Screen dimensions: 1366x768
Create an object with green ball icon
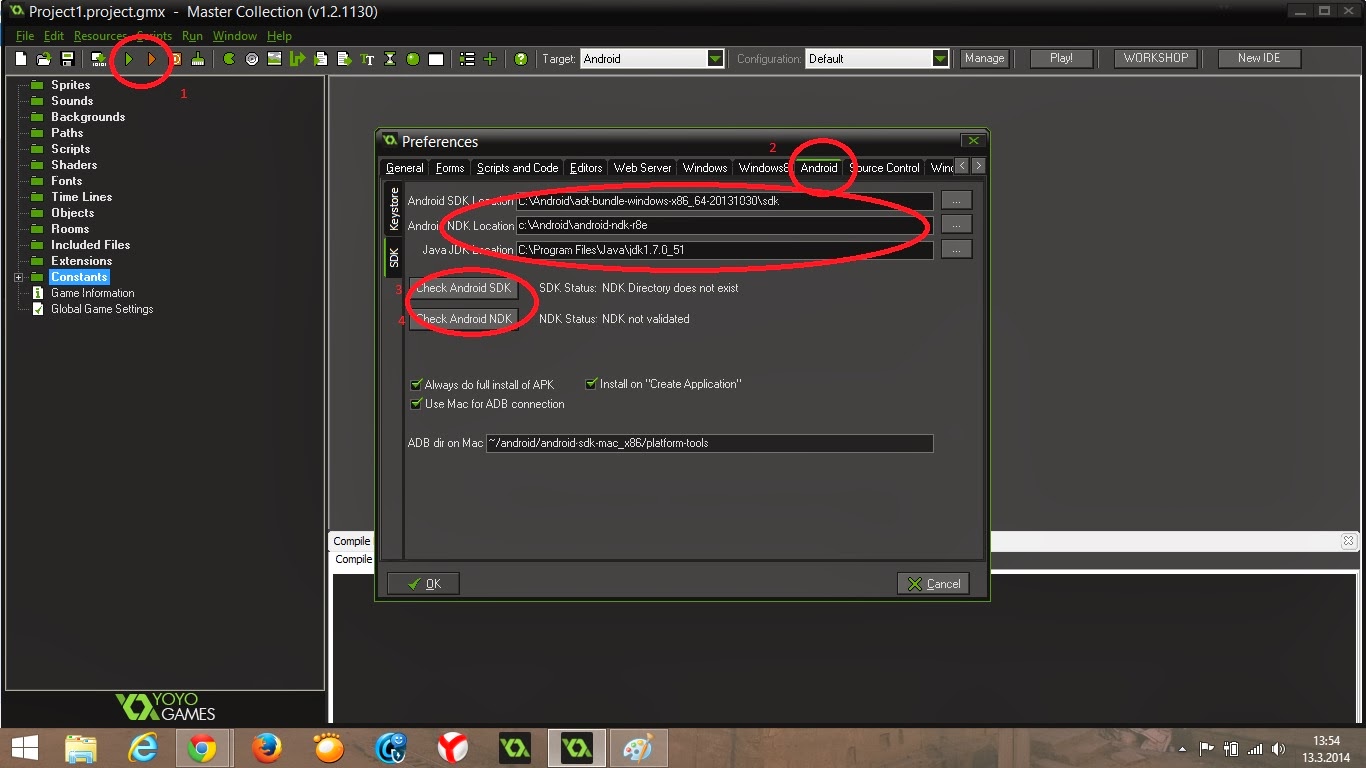(x=413, y=59)
